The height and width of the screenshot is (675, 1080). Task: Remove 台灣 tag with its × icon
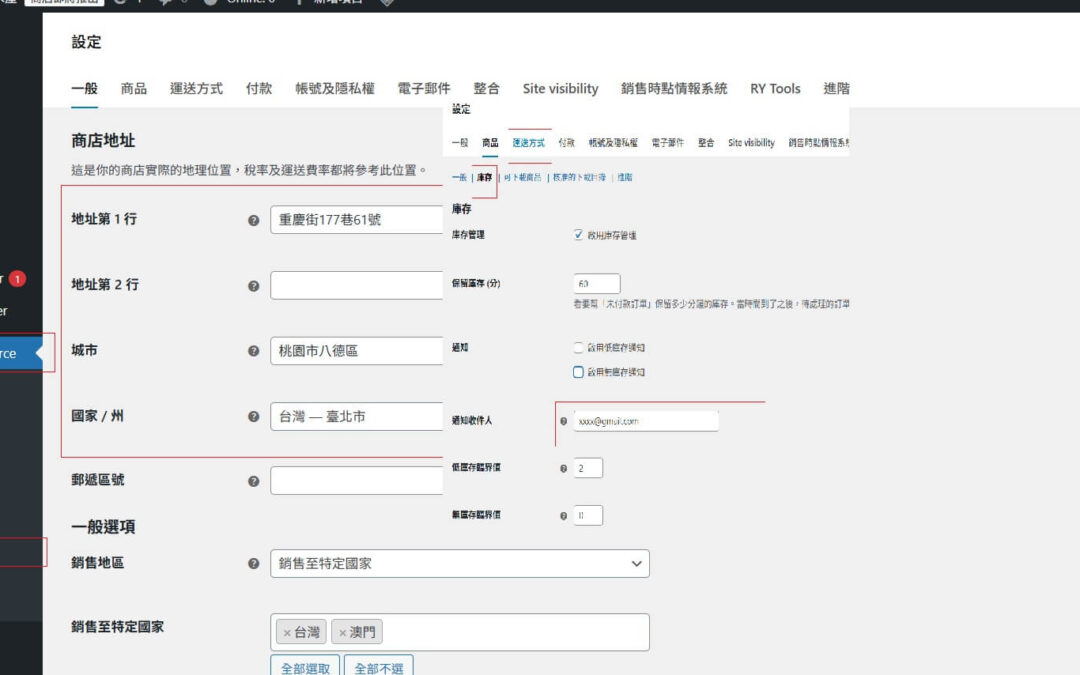coord(287,632)
